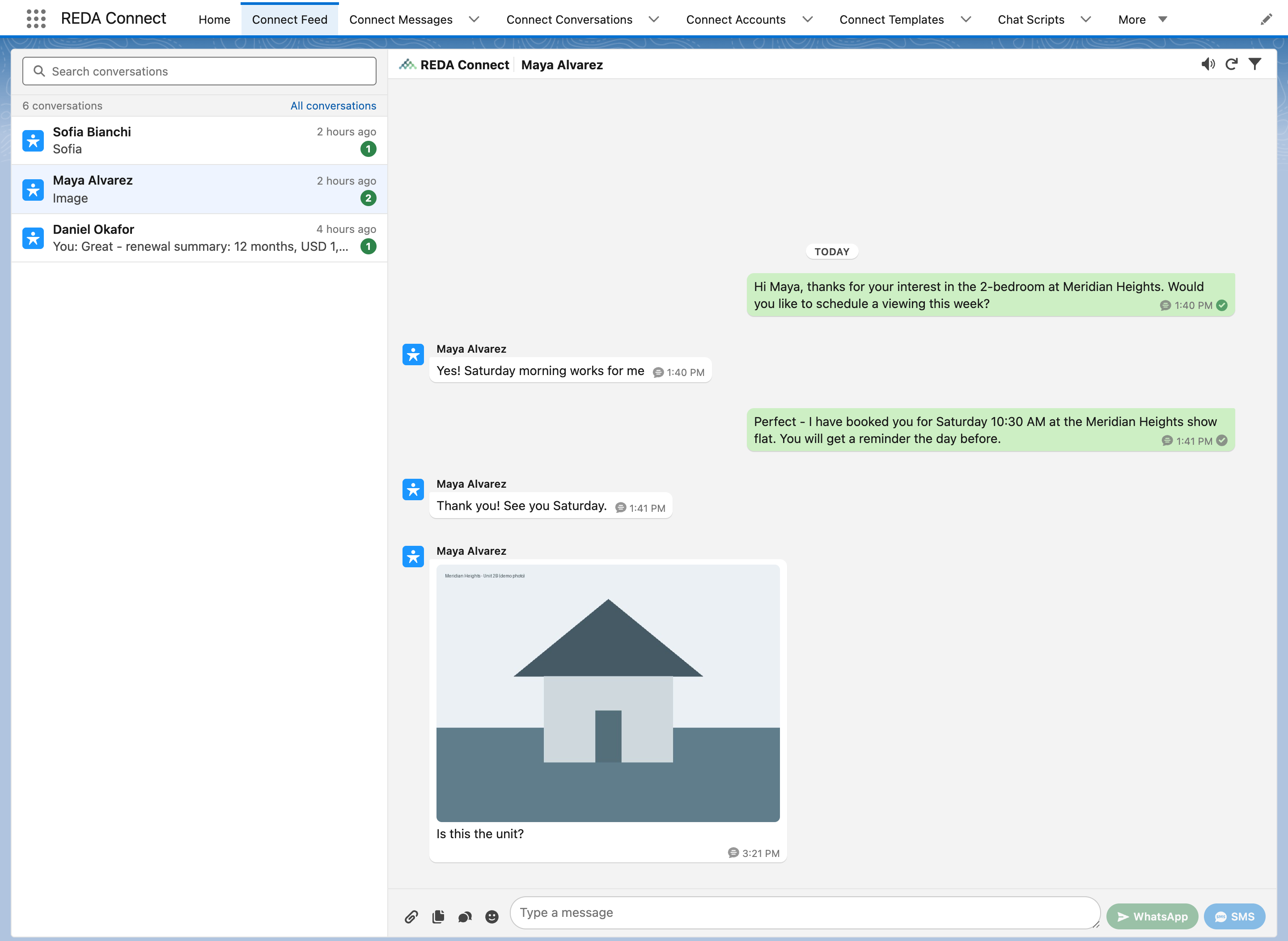Image resolution: width=1288 pixels, height=941 pixels.
Task: Click Sofia Bianchi's contact avatar icon
Action: pos(33,141)
